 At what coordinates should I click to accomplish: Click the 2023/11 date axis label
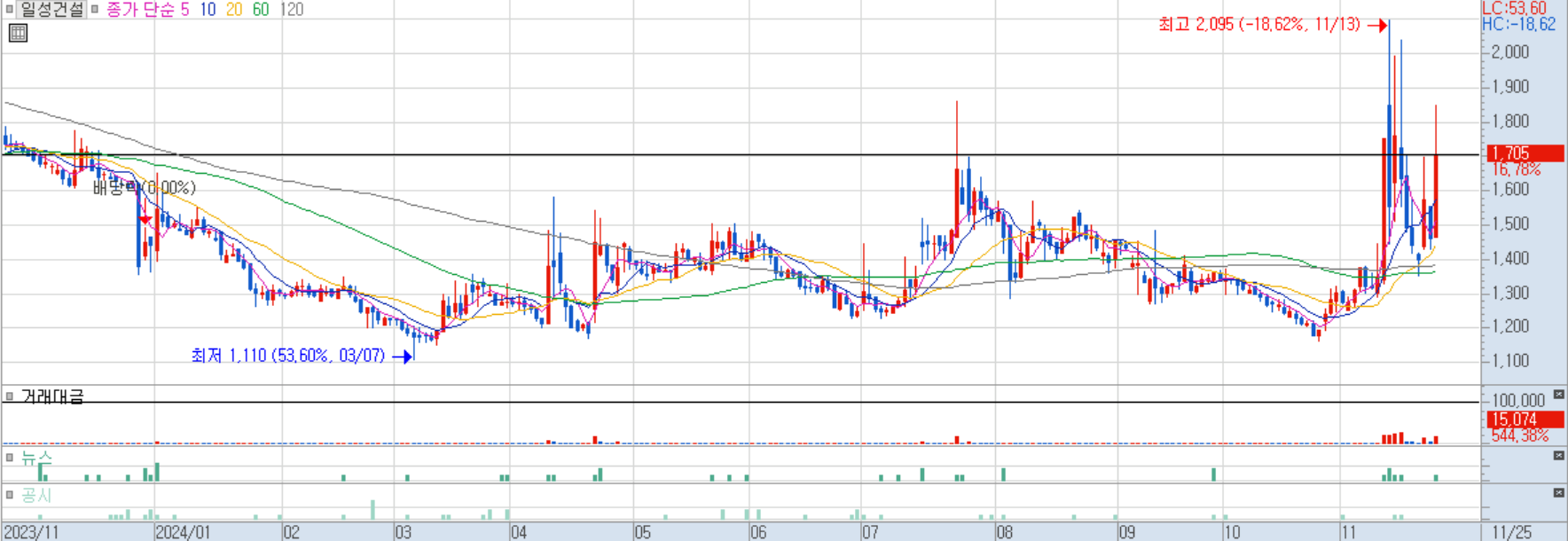[x=31, y=532]
